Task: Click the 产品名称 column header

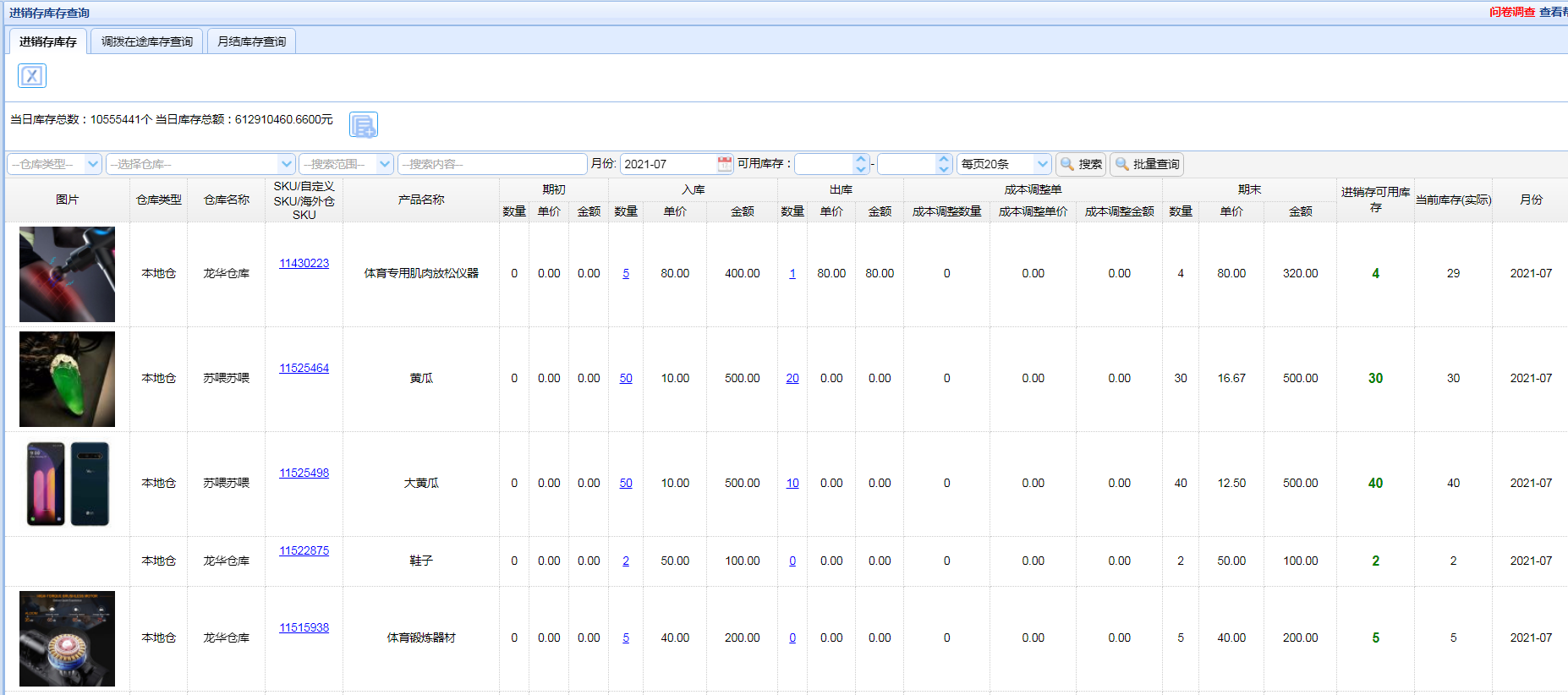Action: pos(421,200)
